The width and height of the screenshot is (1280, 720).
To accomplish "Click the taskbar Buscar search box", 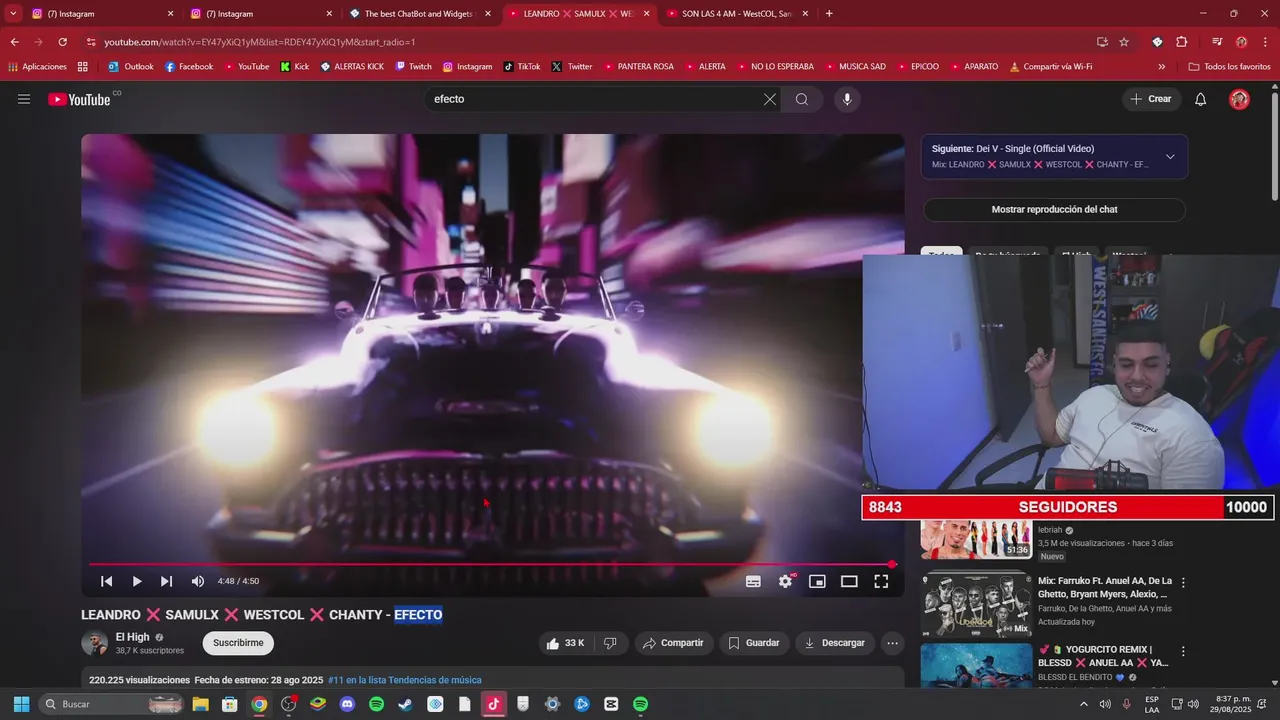I will pos(112,704).
